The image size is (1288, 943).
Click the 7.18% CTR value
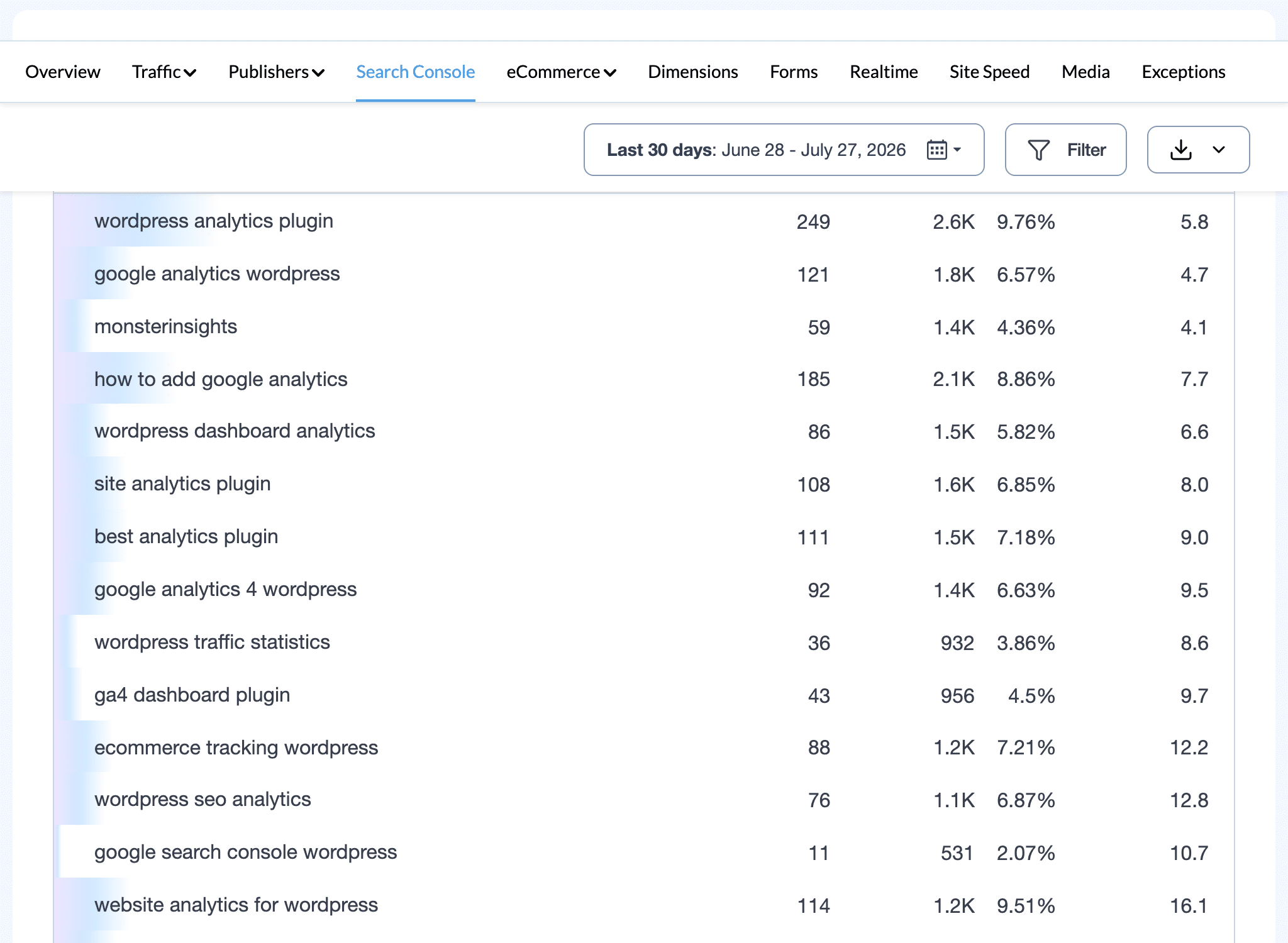(1026, 538)
